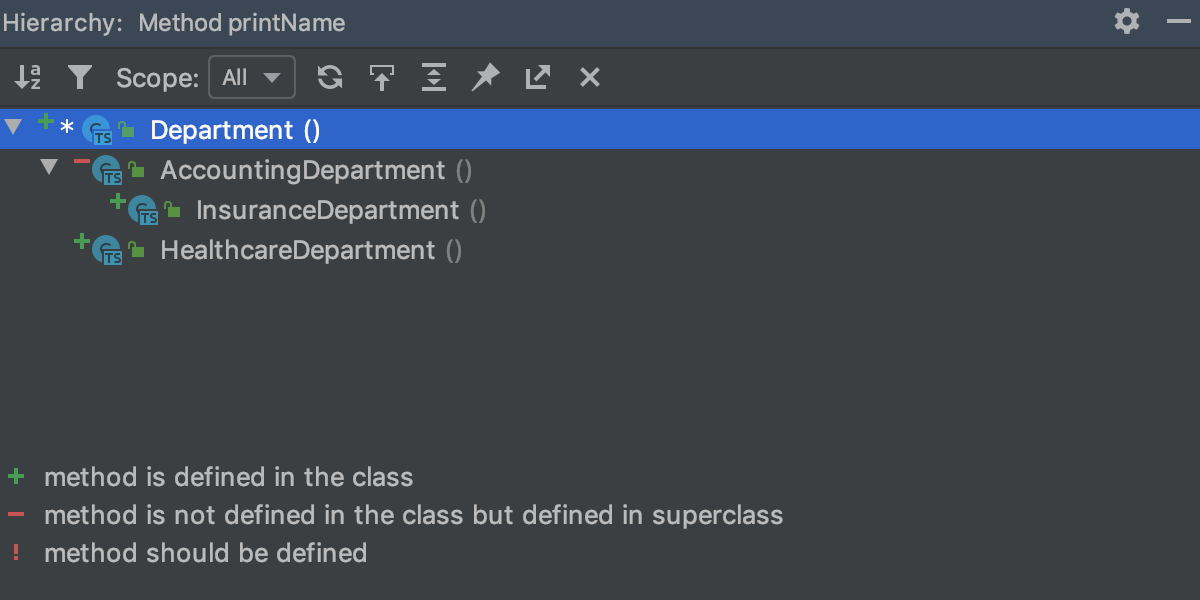Screen dimensions: 1200x600
Task: Click the navigate-to-top arrow icon
Action: click(381, 77)
